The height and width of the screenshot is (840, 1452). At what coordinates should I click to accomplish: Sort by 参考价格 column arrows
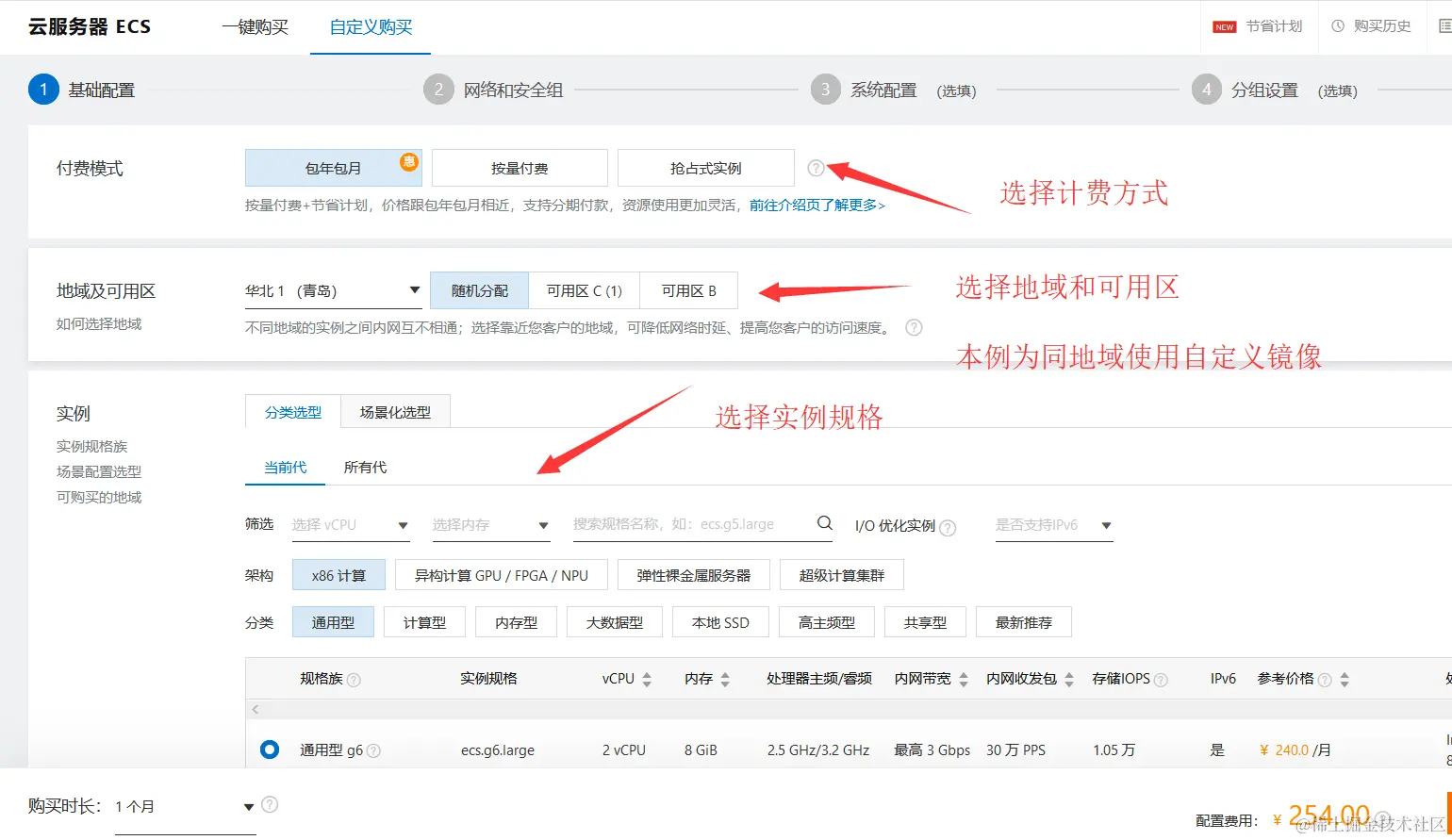[x=1345, y=679]
